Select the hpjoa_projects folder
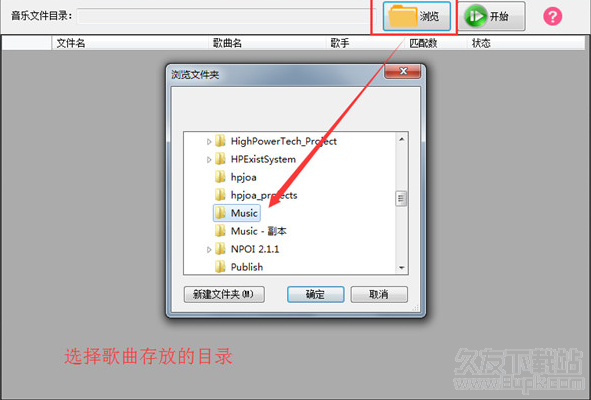Screen dimensions: 591x400 tap(256, 195)
